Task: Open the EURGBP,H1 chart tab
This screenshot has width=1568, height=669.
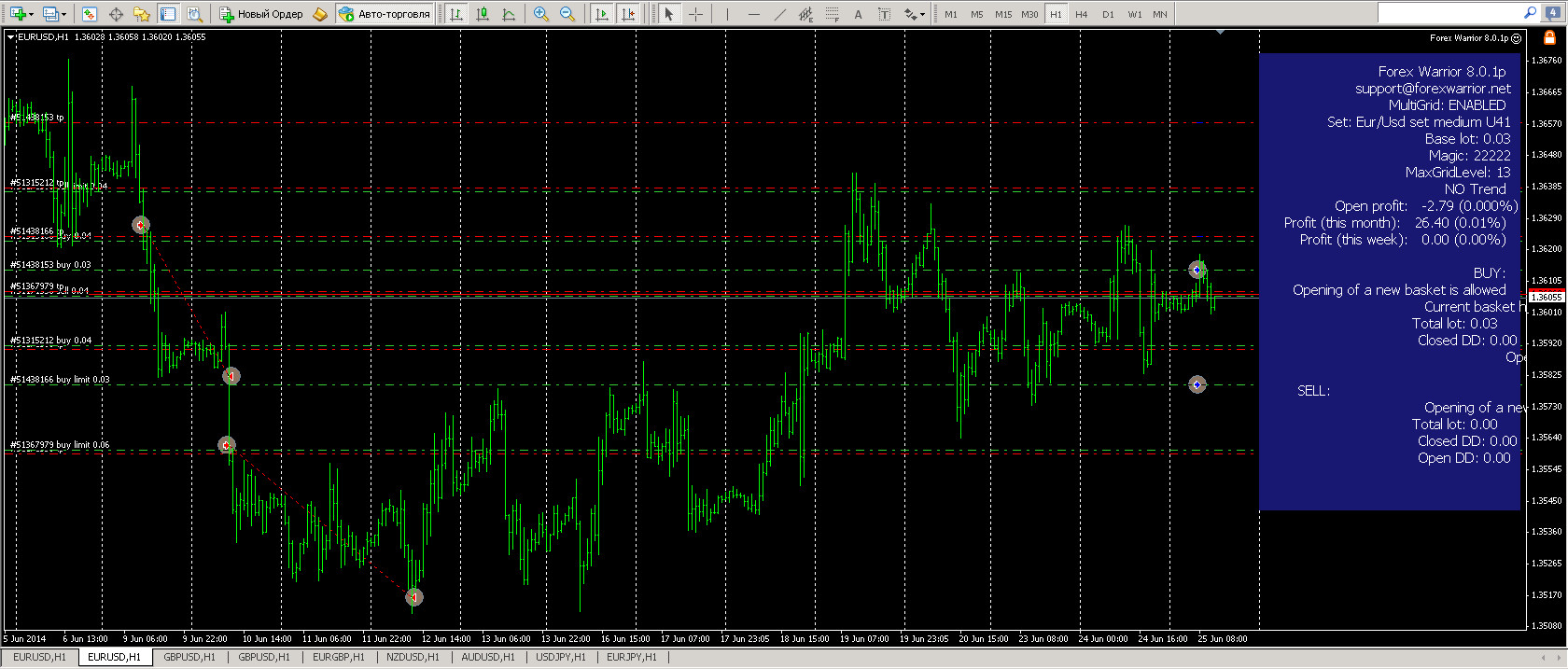Action: 339,657
